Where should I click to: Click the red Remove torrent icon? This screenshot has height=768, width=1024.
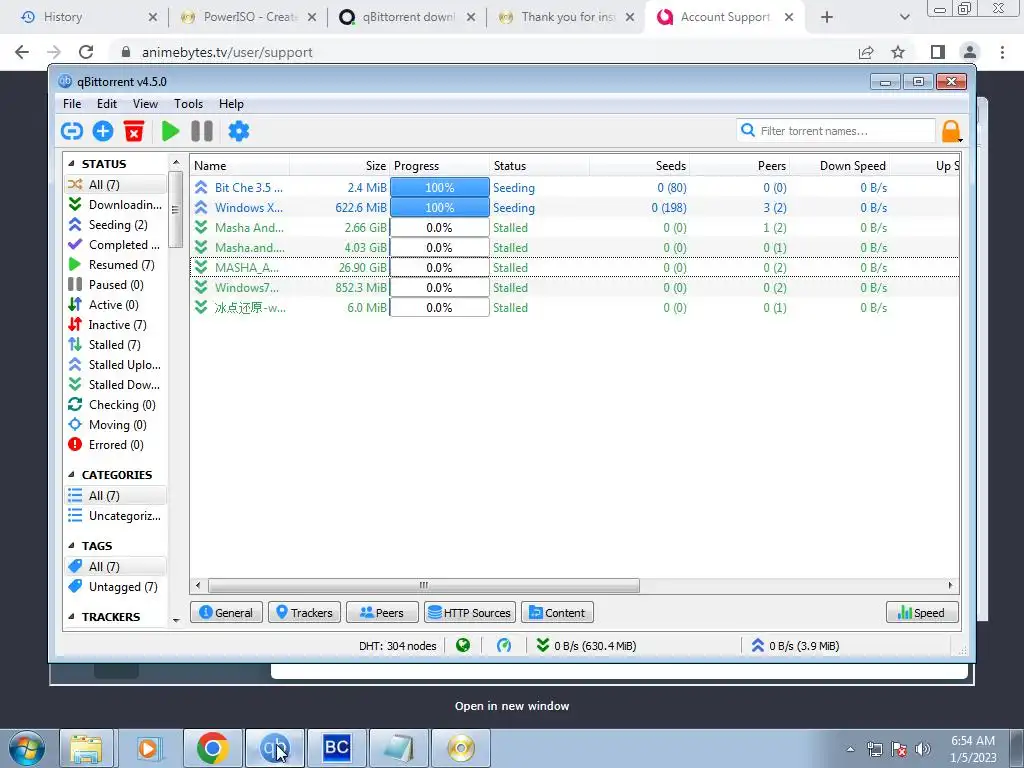click(x=134, y=131)
